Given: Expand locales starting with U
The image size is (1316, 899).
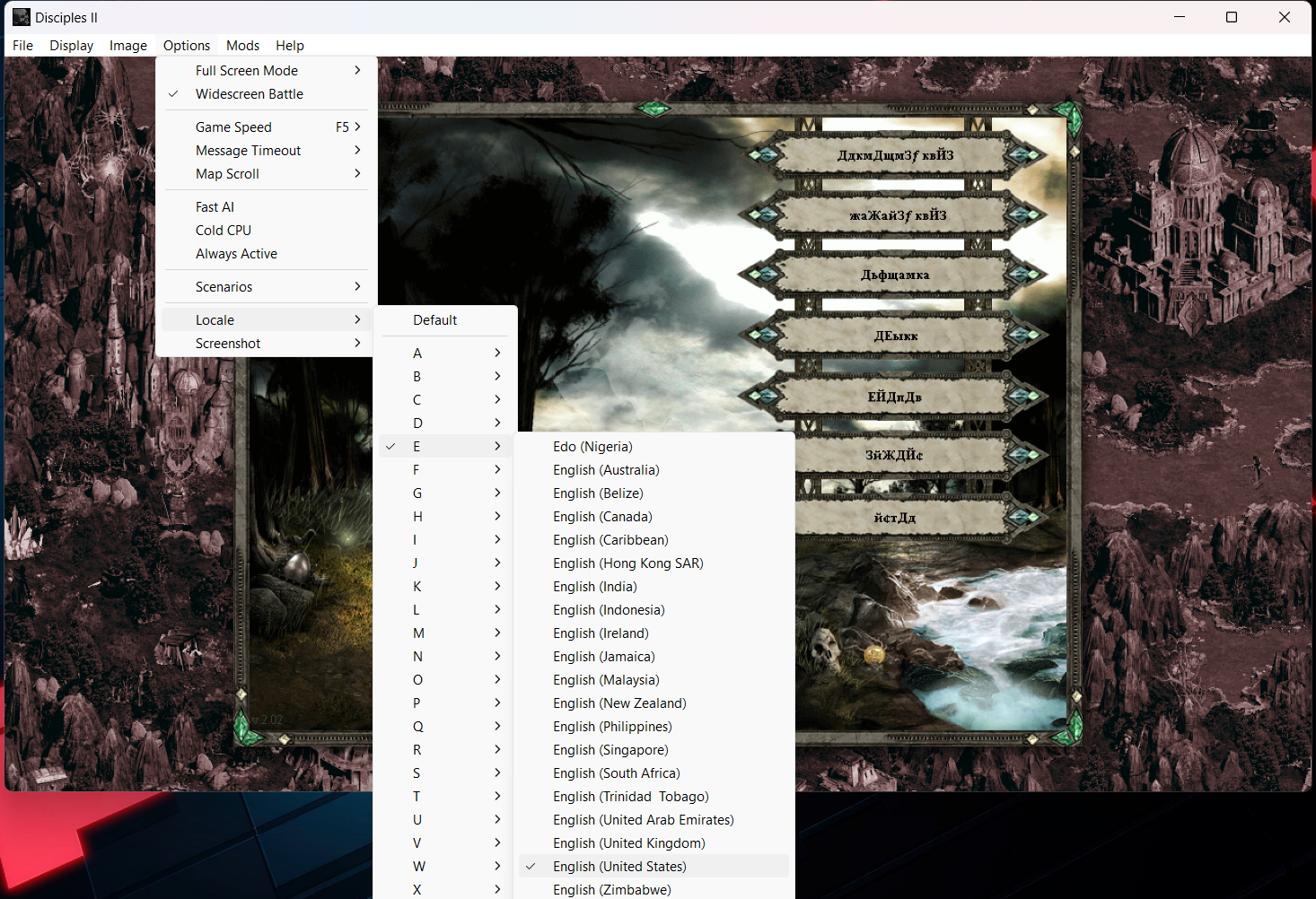Looking at the screenshot, I should click(445, 820).
